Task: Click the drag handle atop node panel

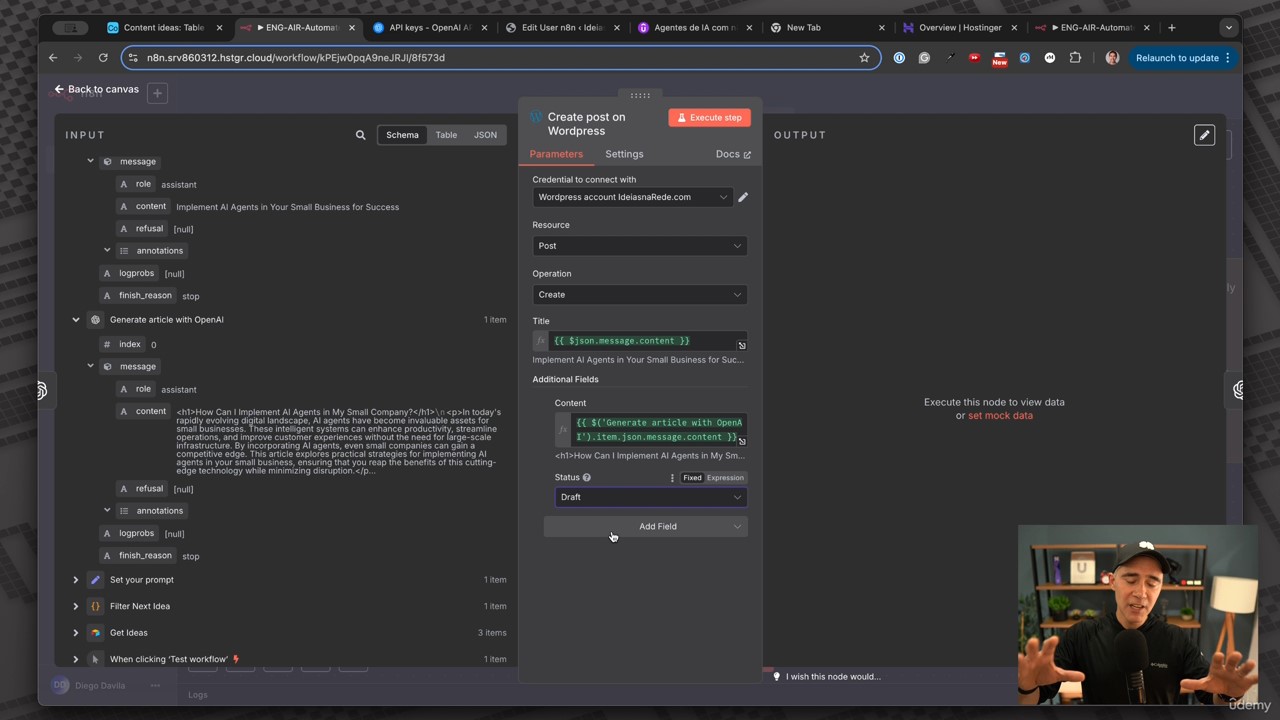Action: point(640,95)
